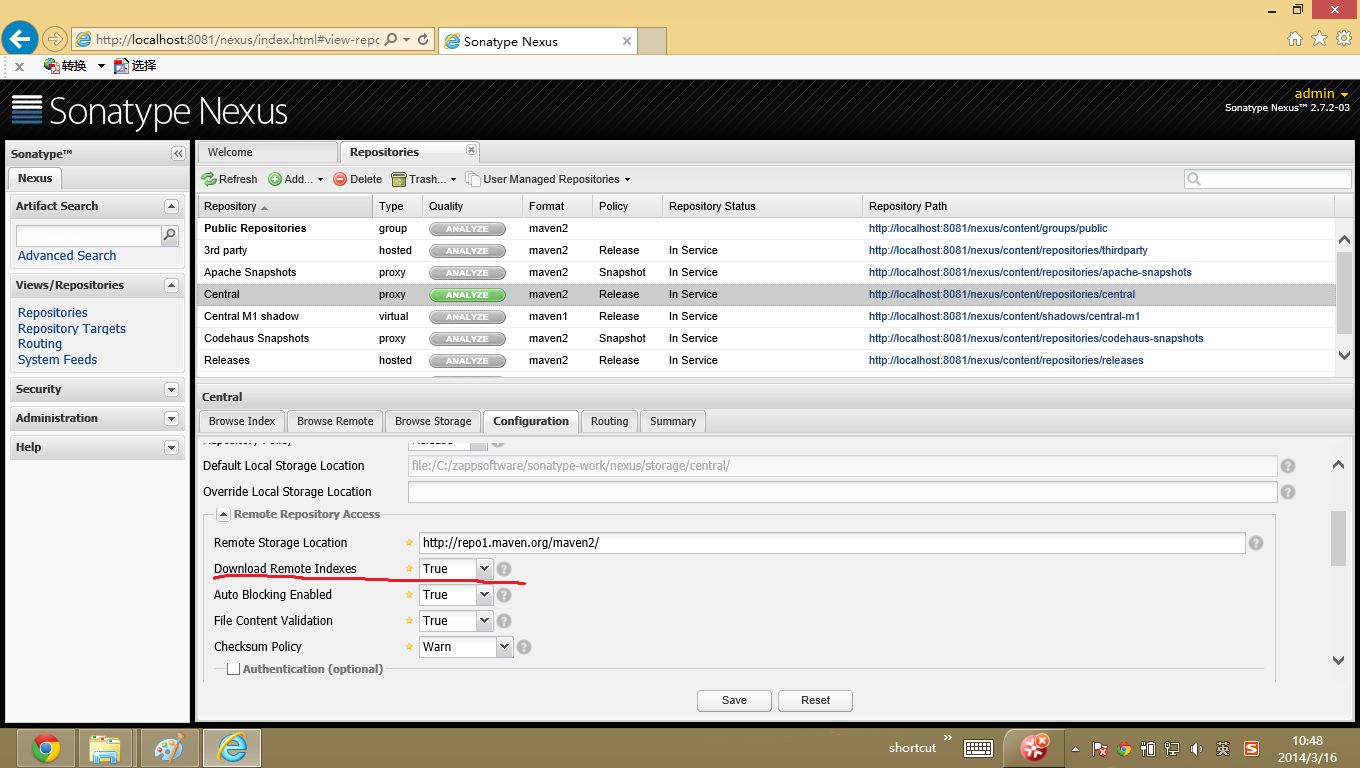
Task: Sort by the Repository column header
Action: click(285, 206)
